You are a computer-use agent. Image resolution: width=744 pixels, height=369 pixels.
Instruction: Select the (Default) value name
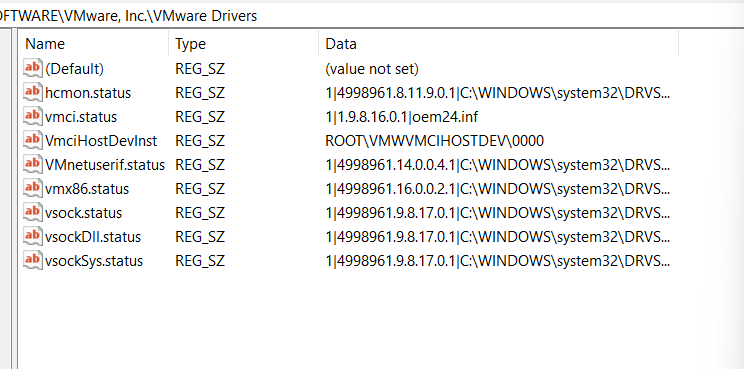click(74, 69)
